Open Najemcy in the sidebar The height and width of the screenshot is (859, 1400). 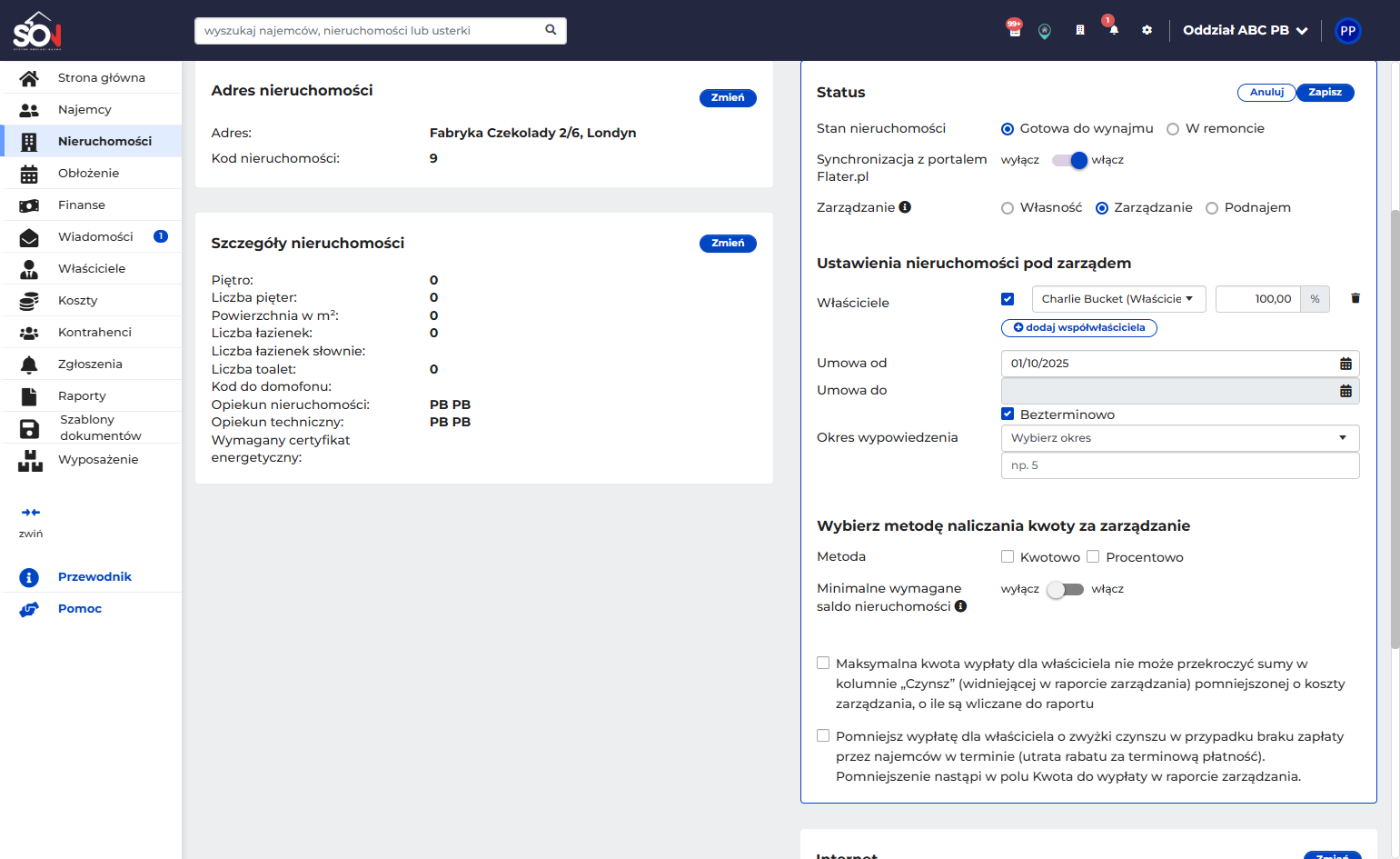tap(91, 109)
